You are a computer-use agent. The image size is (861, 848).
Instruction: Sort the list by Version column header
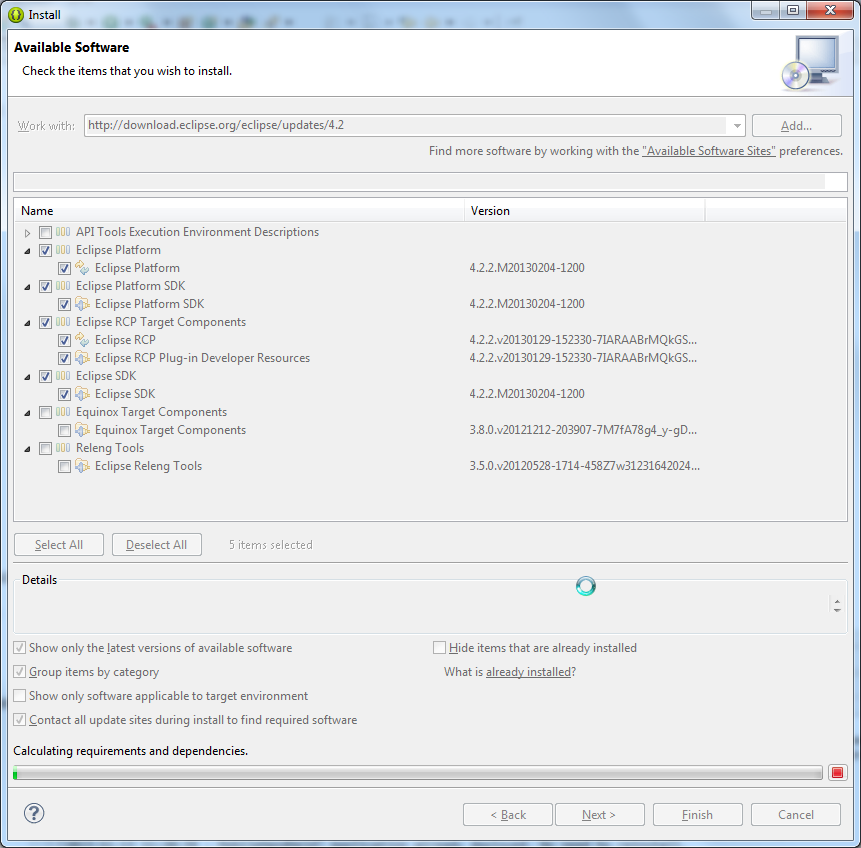coord(585,211)
